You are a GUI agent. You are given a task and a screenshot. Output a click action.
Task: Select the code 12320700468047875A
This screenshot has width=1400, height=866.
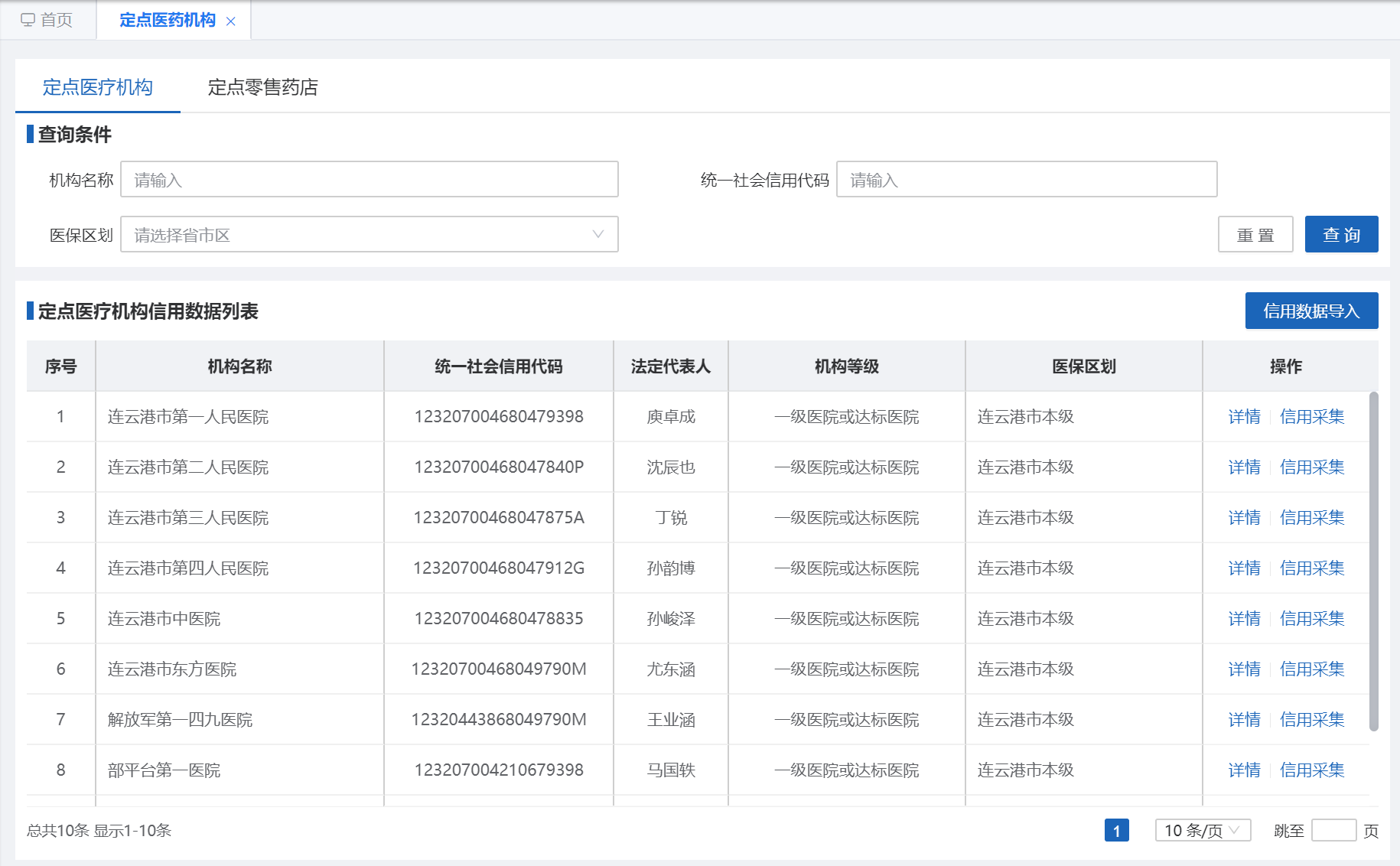499,518
